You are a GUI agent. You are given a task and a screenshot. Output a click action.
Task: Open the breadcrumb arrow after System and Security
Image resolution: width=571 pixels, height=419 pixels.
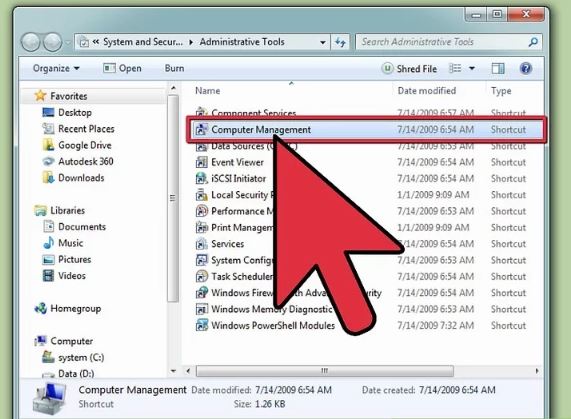(x=191, y=42)
